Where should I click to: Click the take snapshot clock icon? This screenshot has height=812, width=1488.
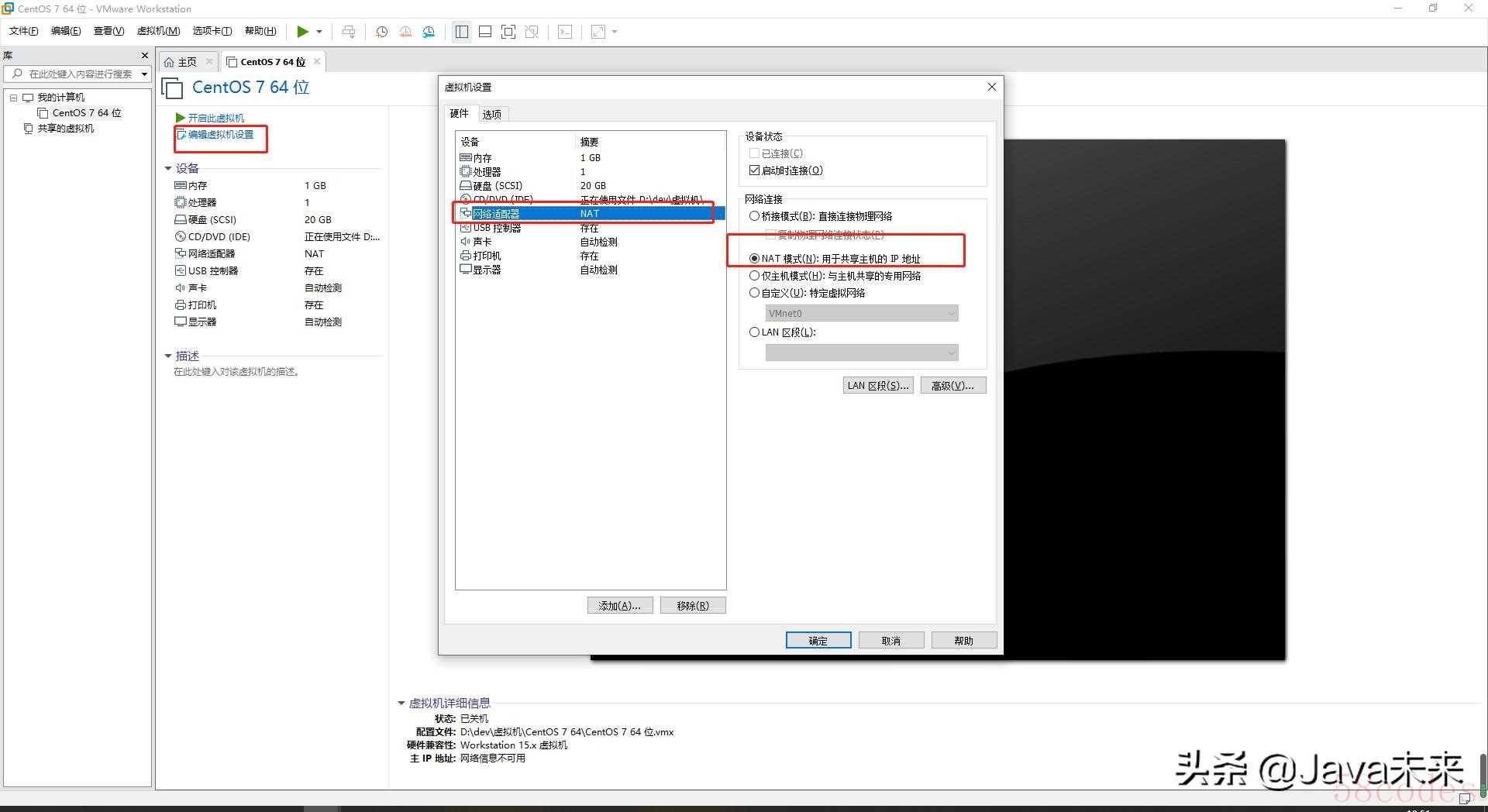(381, 32)
